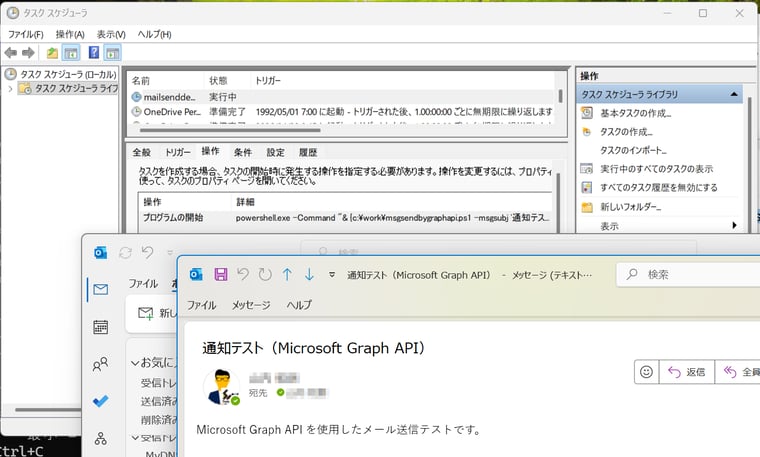Click the up-folder icon in Task Scheduler toolbar
This screenshot has height=457, width=760.
point(52,52)
